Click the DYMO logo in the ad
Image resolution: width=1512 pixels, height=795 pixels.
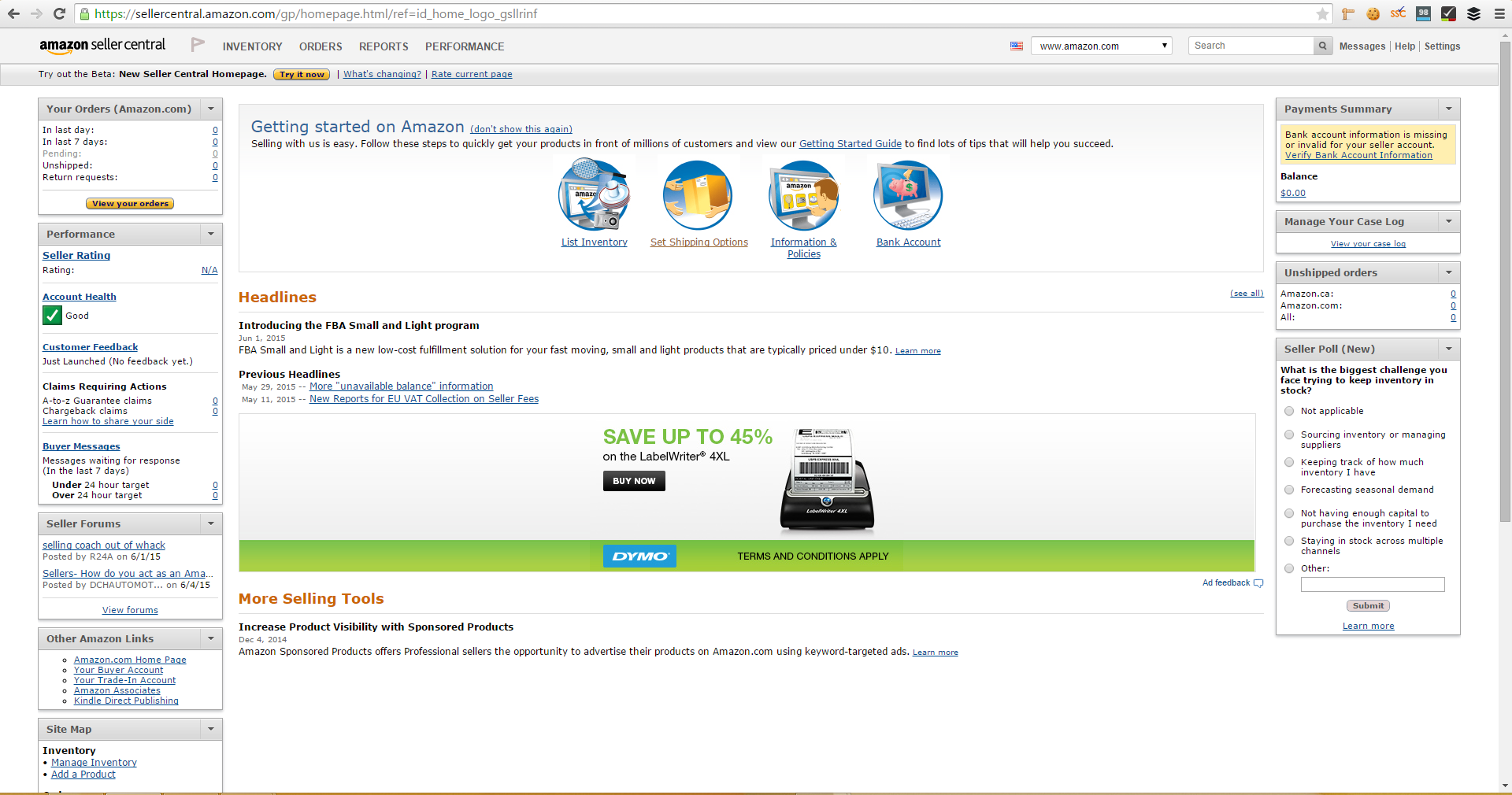[639, 556]
